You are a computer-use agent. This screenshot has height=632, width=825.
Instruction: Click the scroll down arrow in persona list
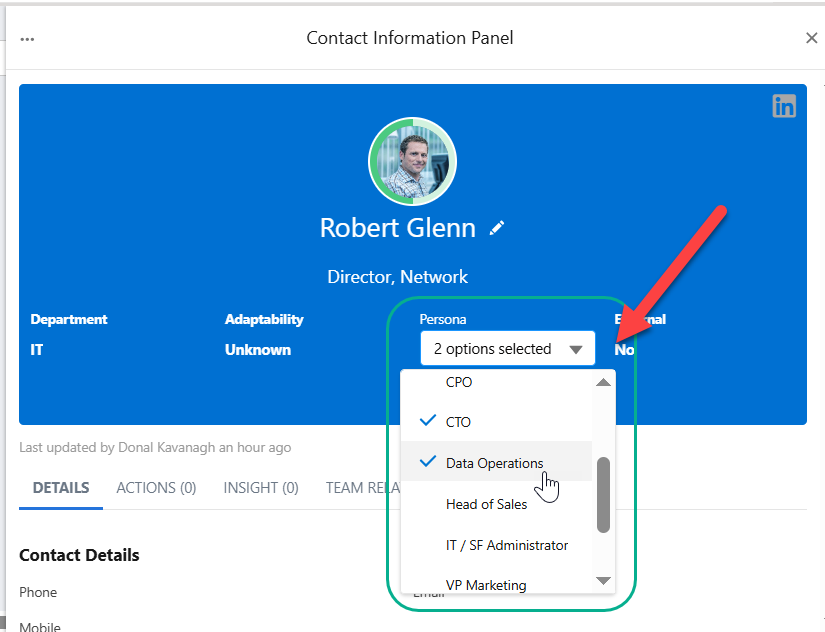pos(603,580)
